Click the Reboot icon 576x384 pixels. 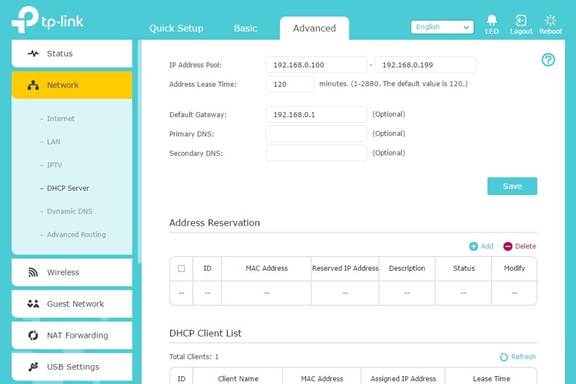[x=550, y=20]
